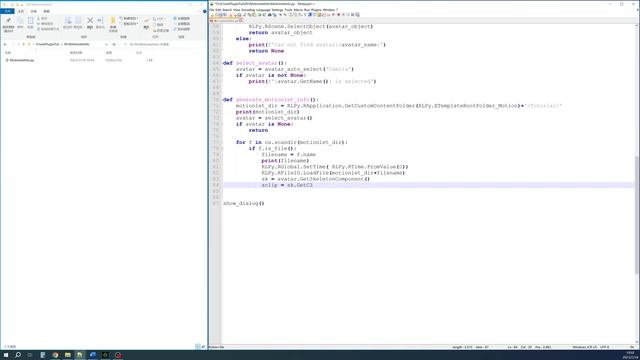
Task: Click the UTF-8 encoding status entry
Action: pos(604,347)
